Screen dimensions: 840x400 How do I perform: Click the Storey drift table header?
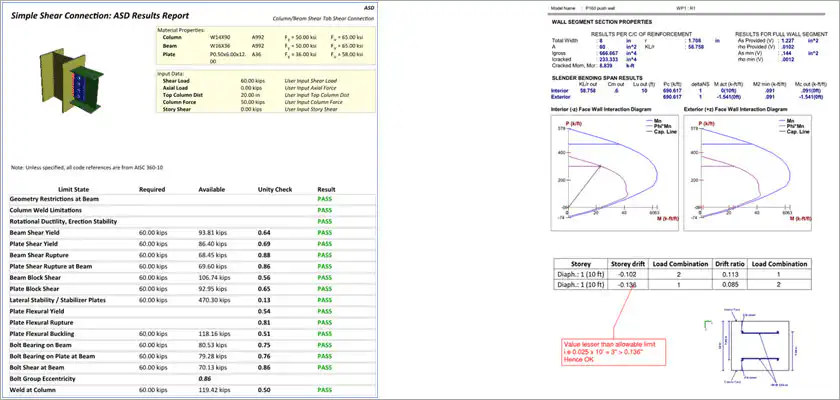tap(627, 264)
